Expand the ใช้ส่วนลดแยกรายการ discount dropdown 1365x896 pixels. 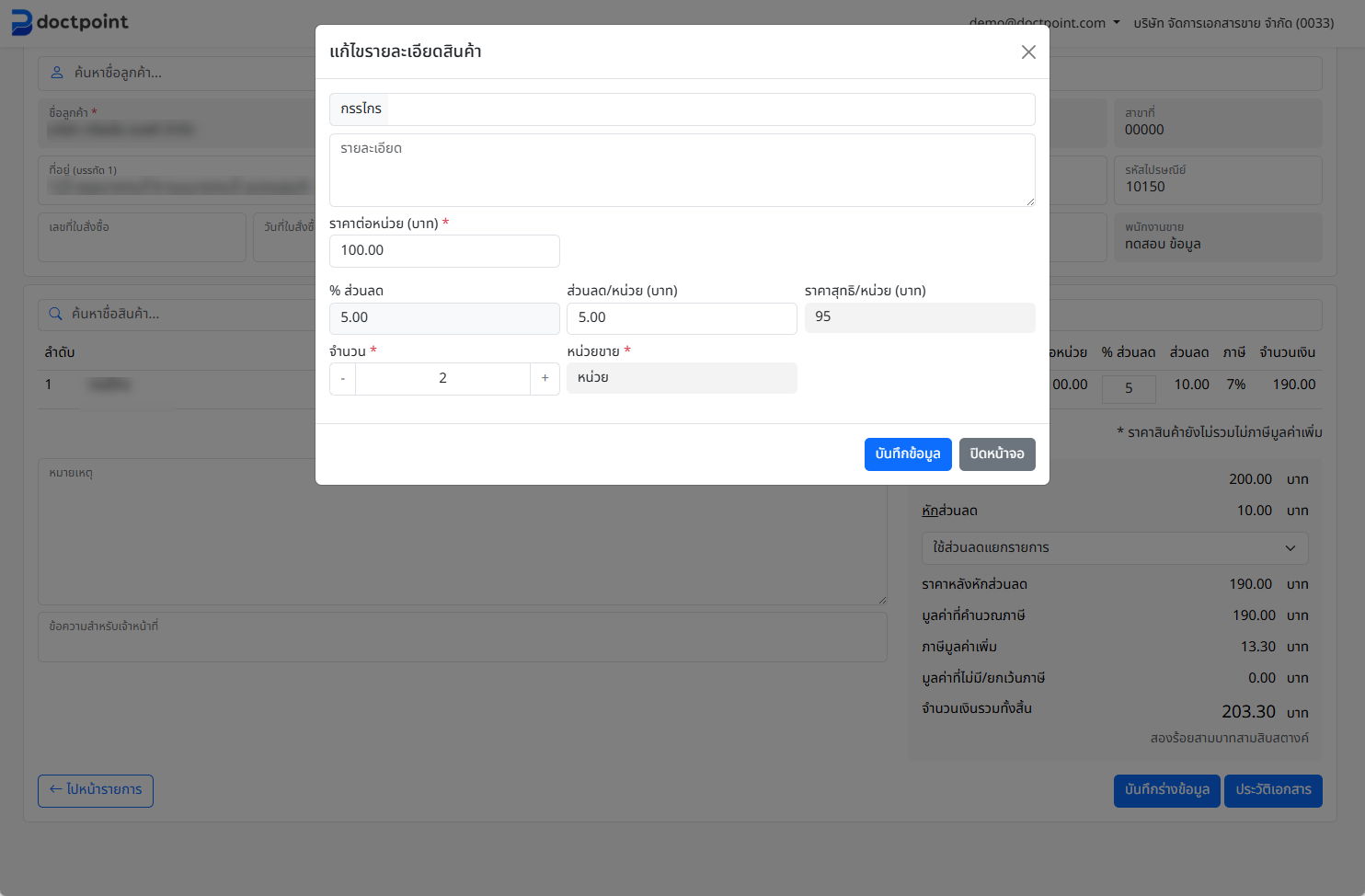[x=1114, y=548]
